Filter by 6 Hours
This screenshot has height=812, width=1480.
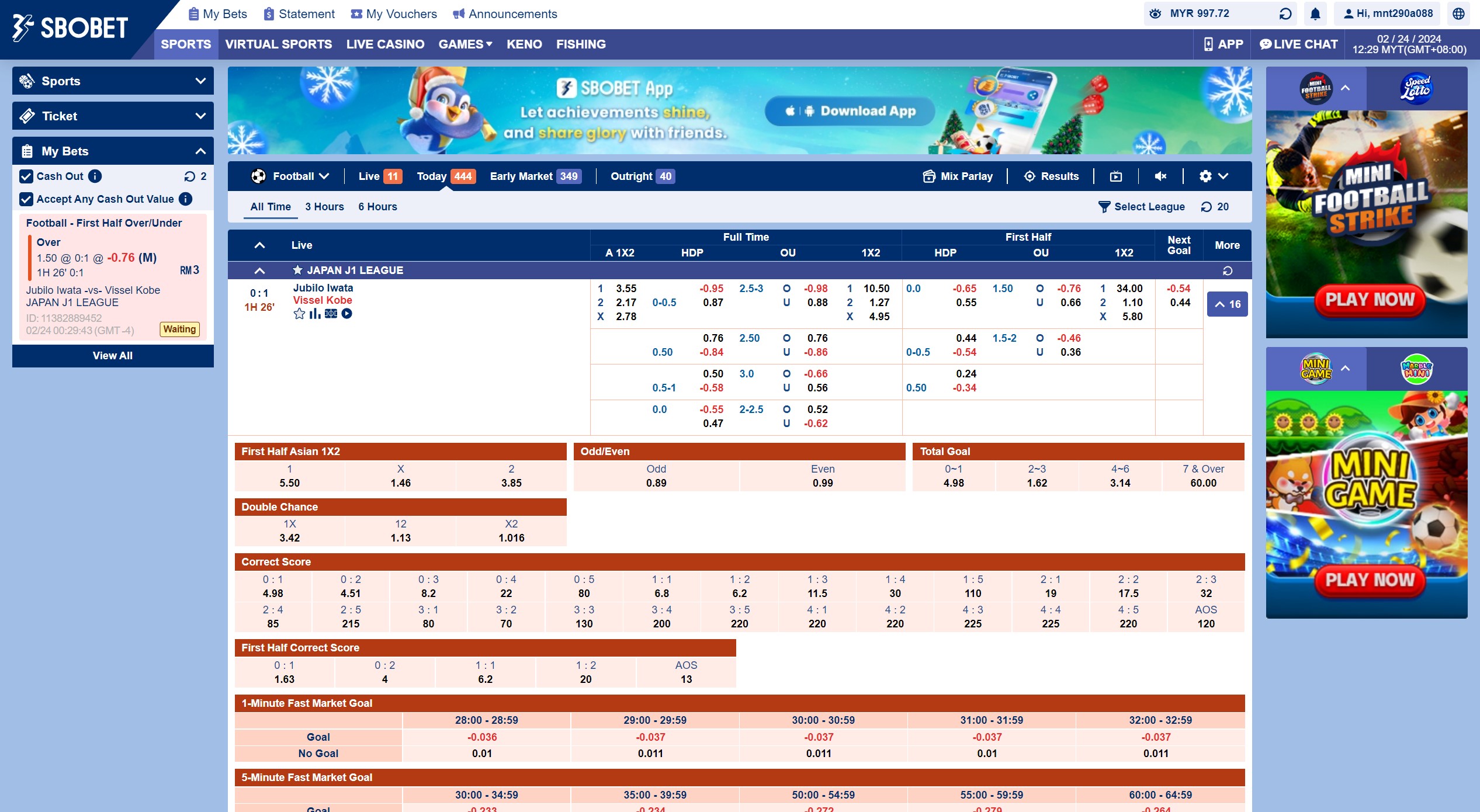click(377, 207)
